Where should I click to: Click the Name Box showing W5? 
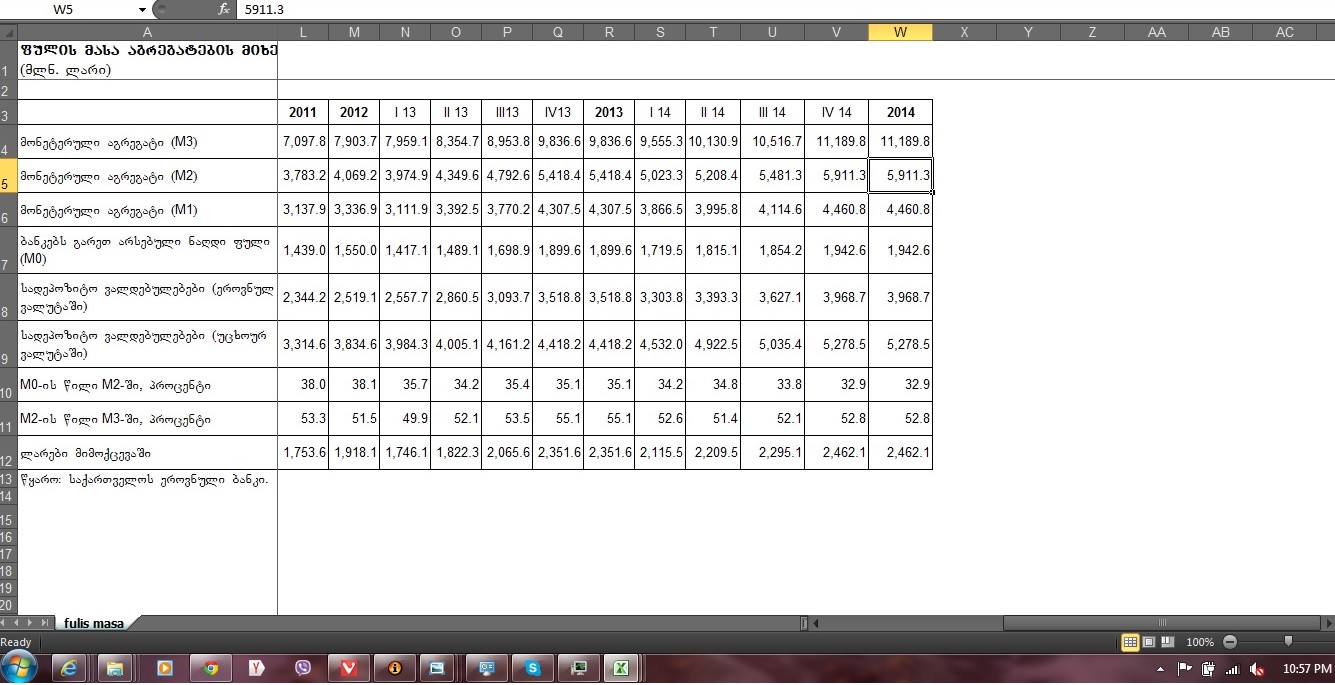point(70,9)
